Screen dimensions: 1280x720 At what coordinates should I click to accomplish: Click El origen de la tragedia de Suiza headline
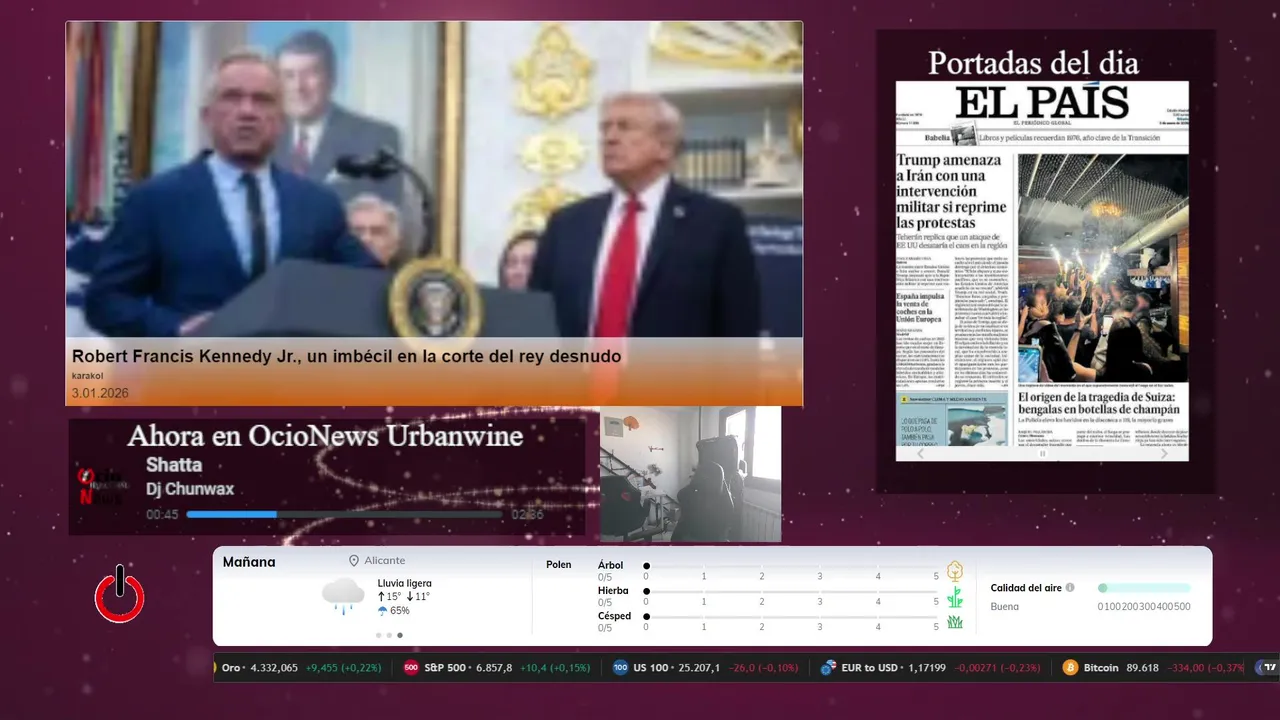[x=1099, y=403]
